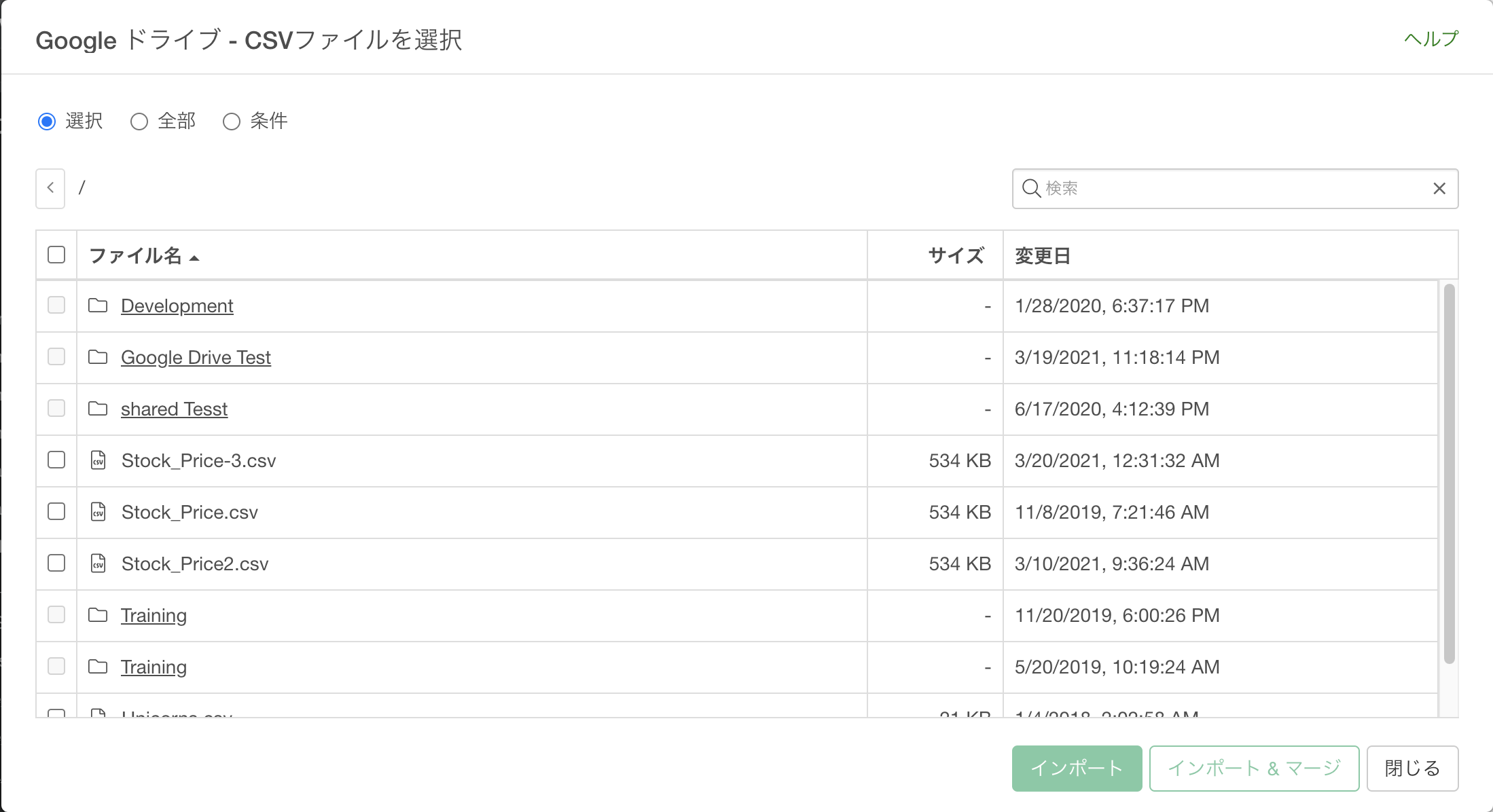The height and width of the screenshot is (812, 1493).
Task: Select the 全部 radio option
Action: click(139, 122)
